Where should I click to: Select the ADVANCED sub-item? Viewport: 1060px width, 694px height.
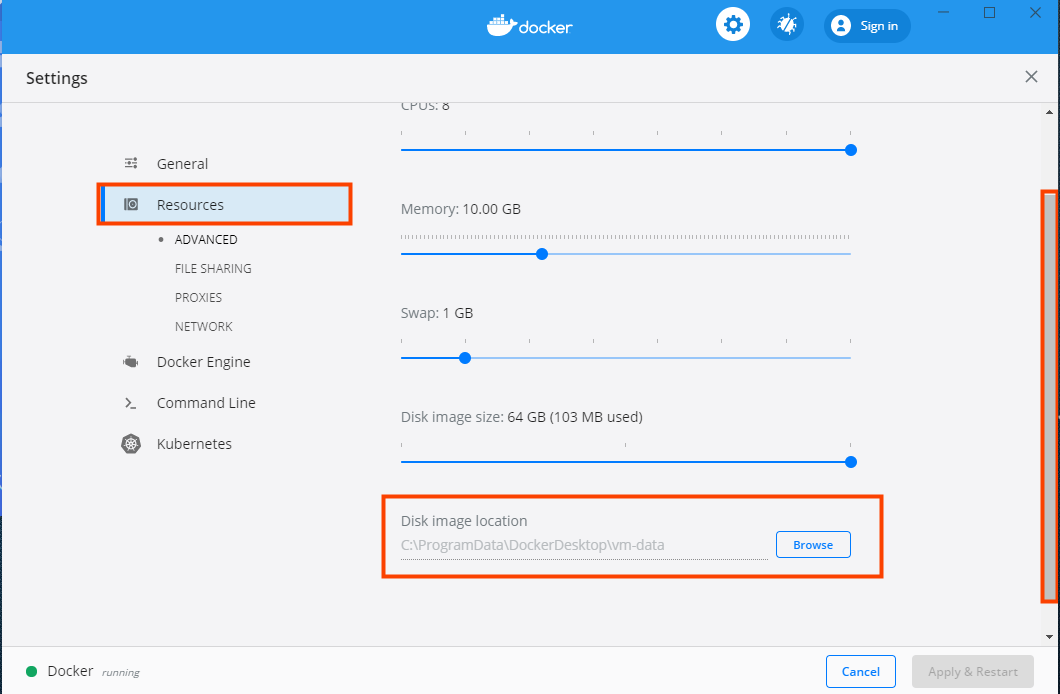pos(206,239)
